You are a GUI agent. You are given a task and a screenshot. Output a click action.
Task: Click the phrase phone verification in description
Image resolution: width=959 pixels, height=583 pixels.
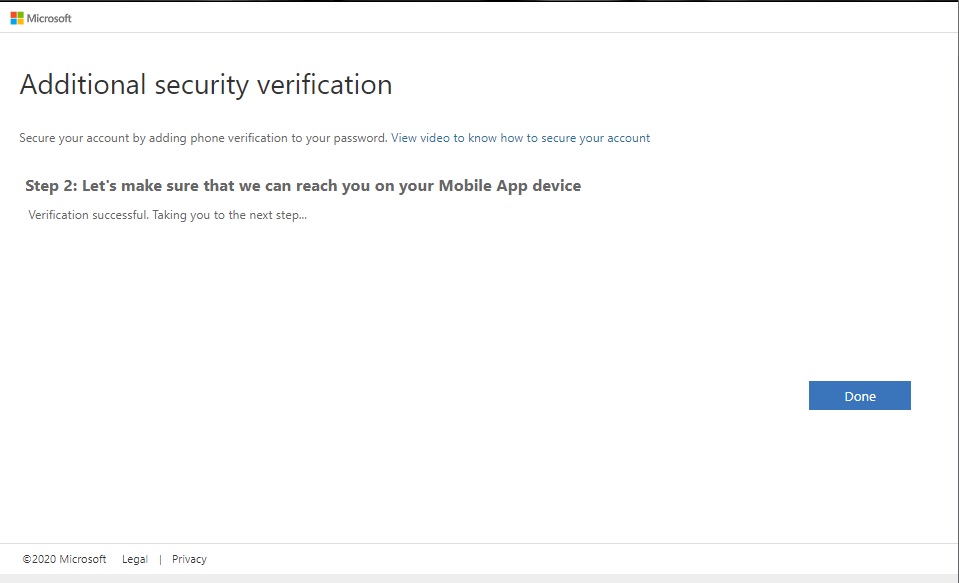click(x=245, y=138)
